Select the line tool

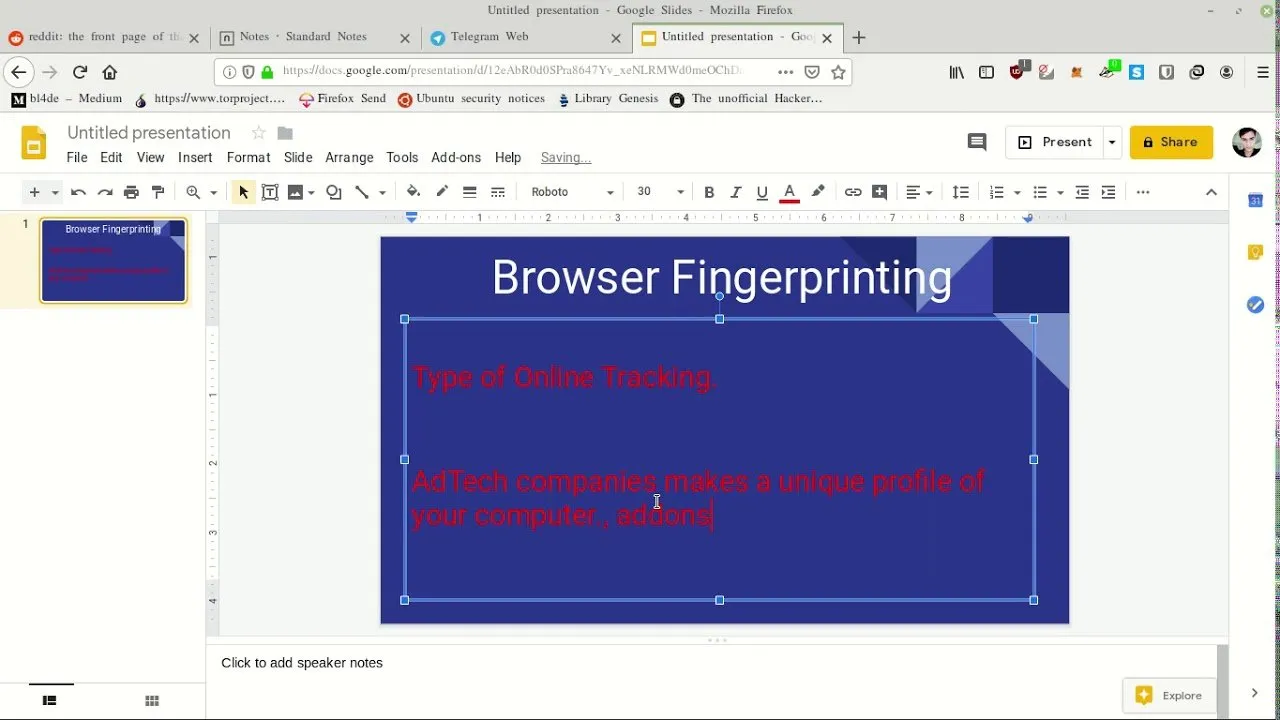(x=362, y=192)
